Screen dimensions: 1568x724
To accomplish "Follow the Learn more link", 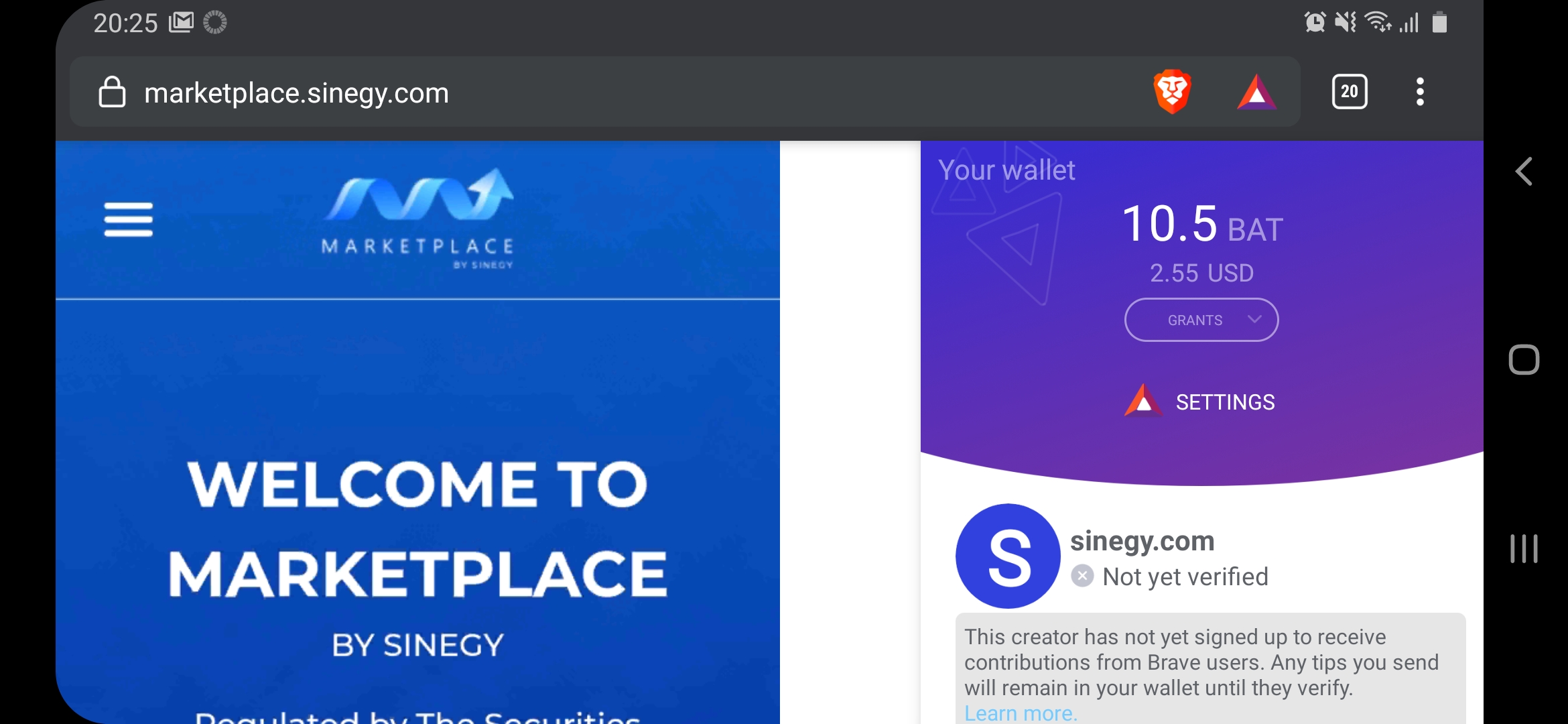I will tap(1021, 713).
